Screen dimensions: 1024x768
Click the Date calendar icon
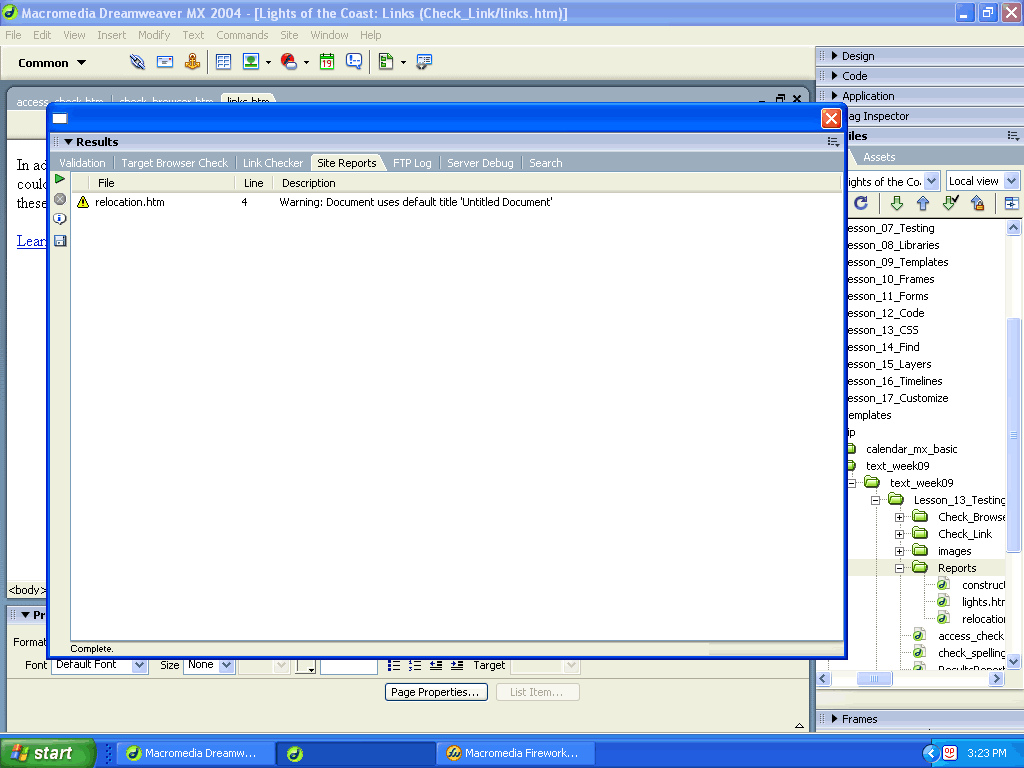[x=327, y=62]
